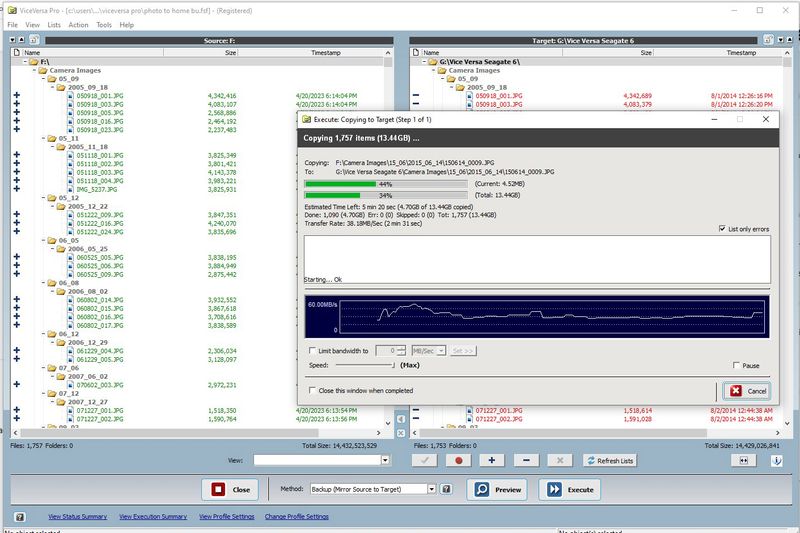This screenshot has width=800, height=533.
Task: Click the total progress bar at 34%
Action: (386, 195)
